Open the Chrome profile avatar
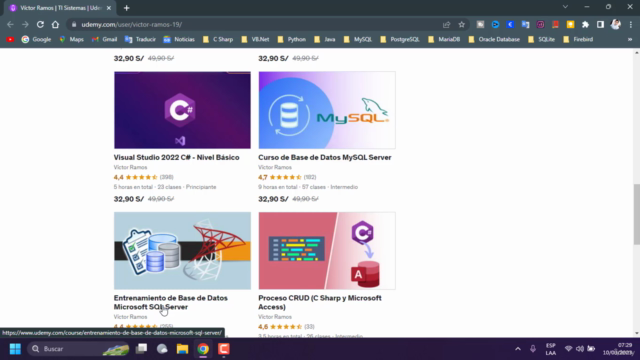The height and width of the screenshot is (360, 640). [x=616, y=24]
